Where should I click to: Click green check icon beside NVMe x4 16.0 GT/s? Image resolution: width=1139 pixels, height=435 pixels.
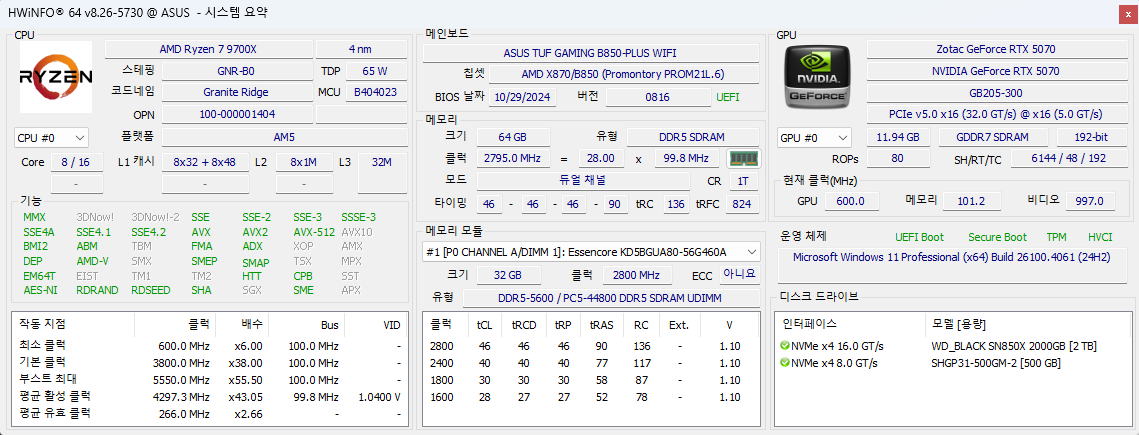pyautogui.click(x=785, y=346)
